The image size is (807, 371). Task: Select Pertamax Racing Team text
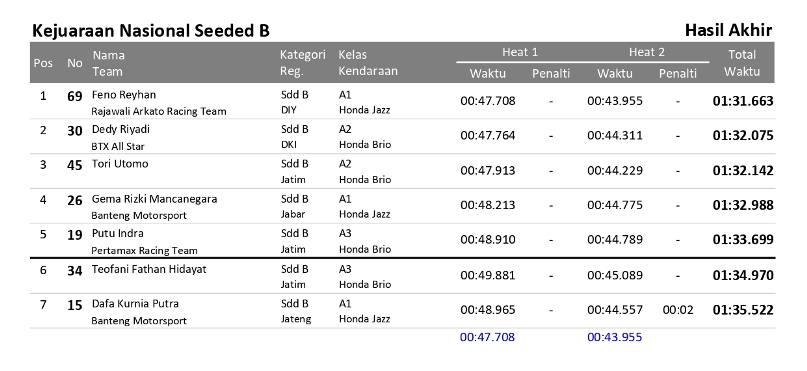tap(144, 251)
